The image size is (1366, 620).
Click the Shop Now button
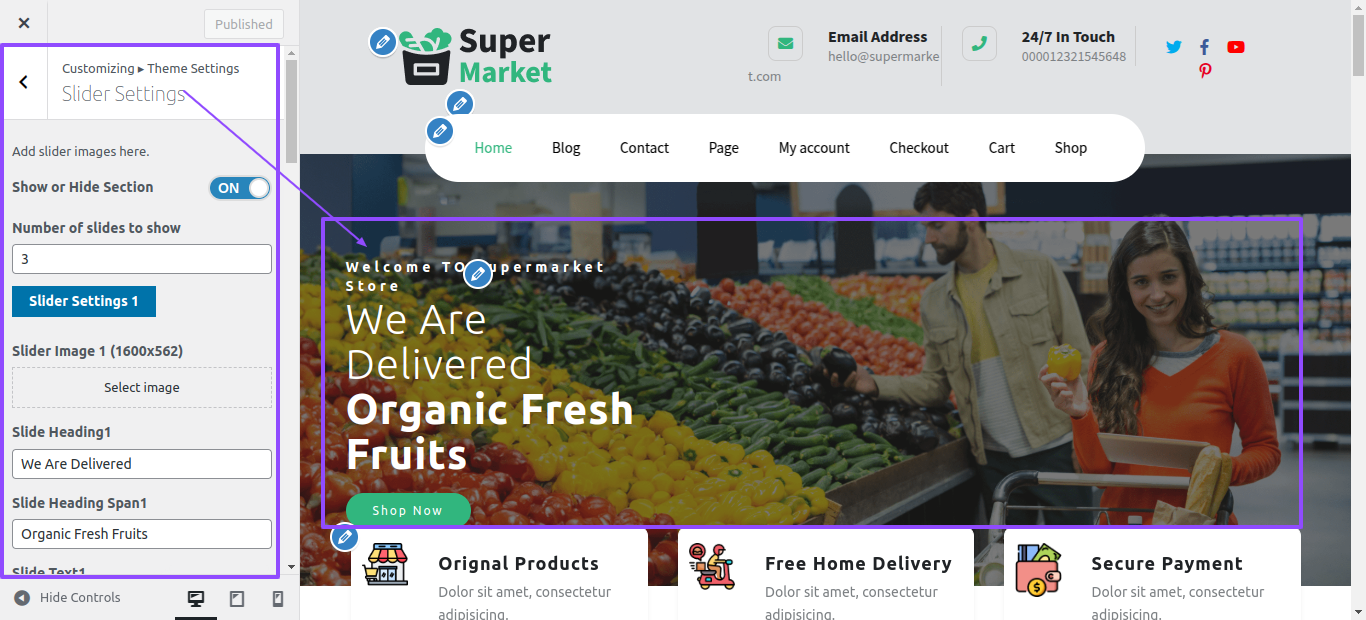click(408, 510)
